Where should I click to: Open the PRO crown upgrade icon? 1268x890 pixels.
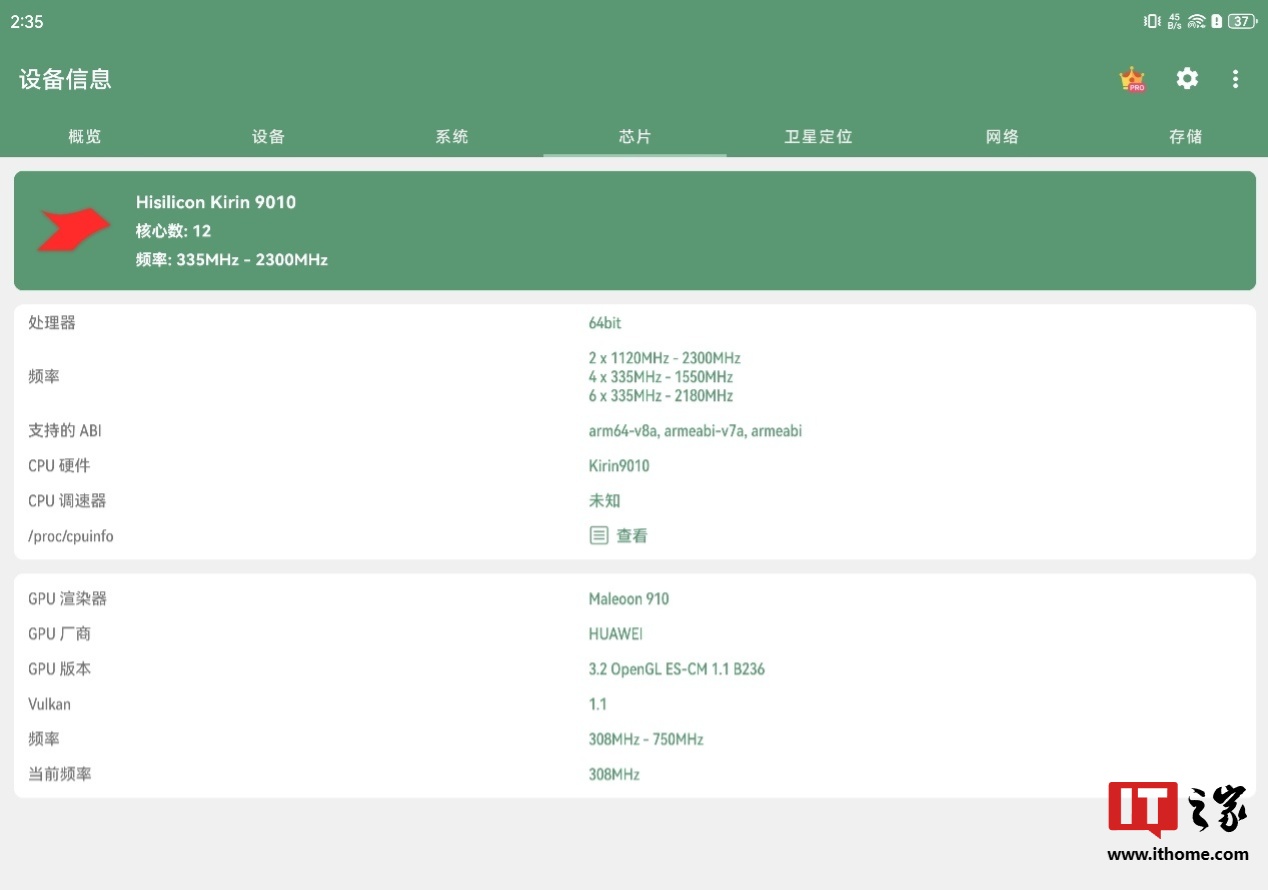point(1132,79)
